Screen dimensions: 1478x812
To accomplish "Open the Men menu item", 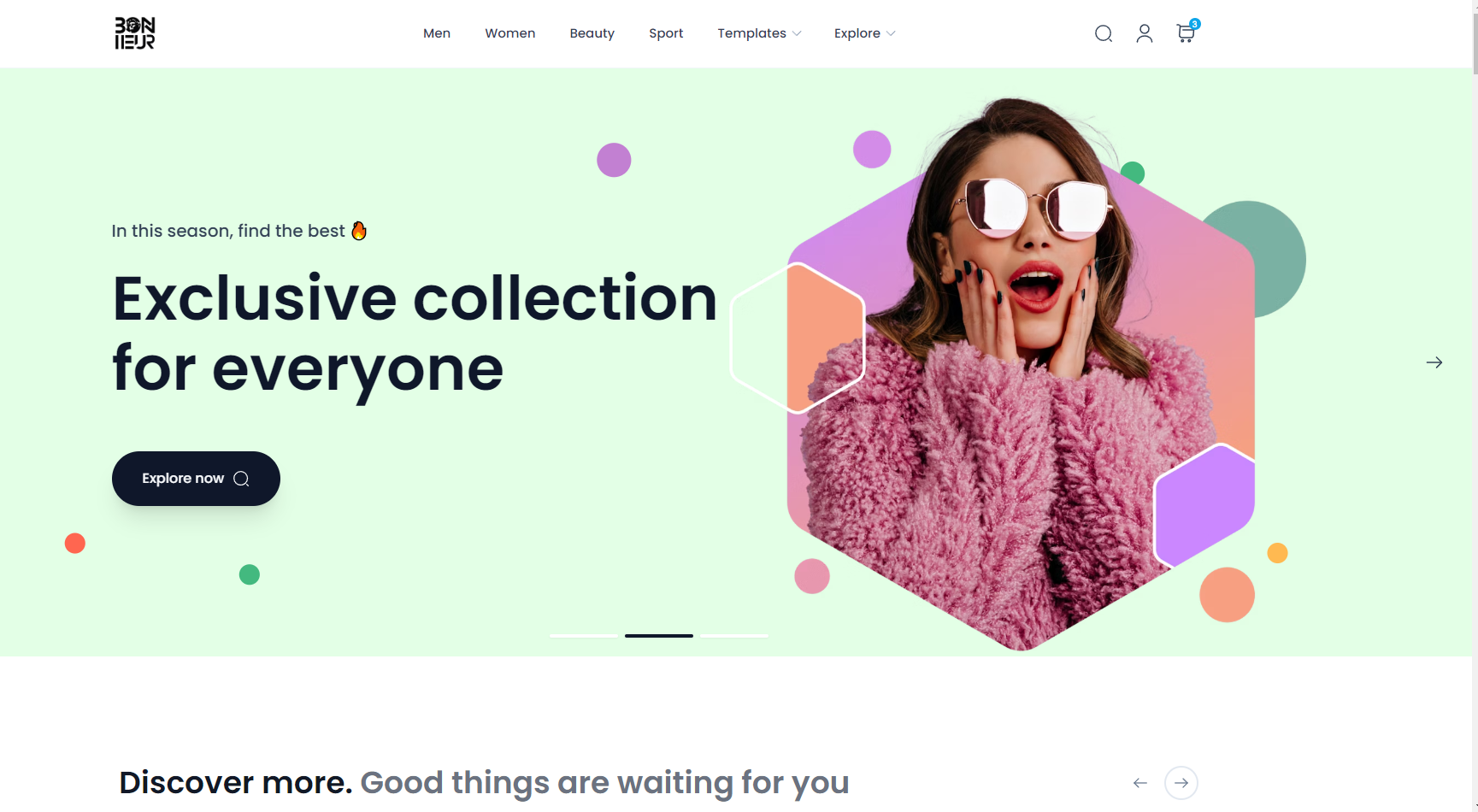I will pyautogui.click(x=437, y=33).
